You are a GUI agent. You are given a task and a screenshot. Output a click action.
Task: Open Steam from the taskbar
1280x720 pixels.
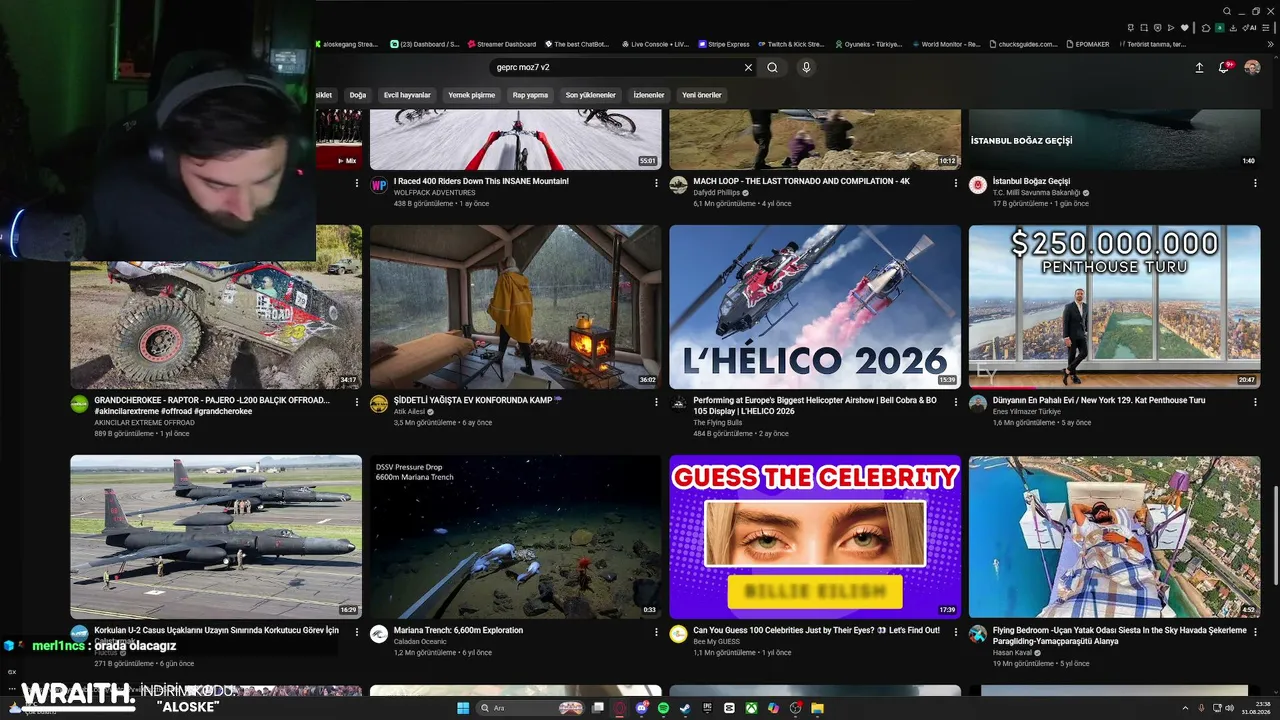(685, 708)
